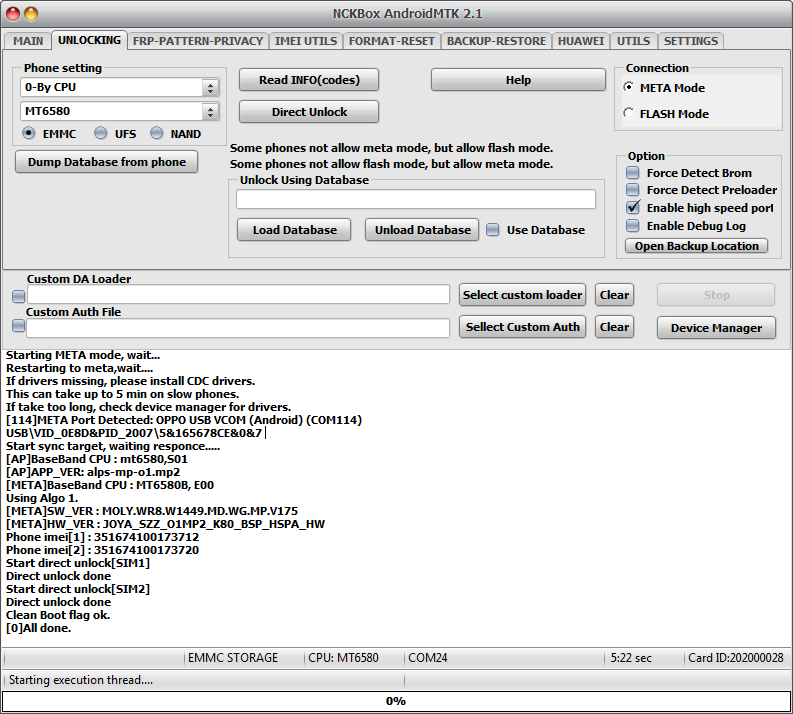Click 'Starting execution thread....' status text
Image resolution: width=793 pixels, height=714 pixels.
pos(81,680)
